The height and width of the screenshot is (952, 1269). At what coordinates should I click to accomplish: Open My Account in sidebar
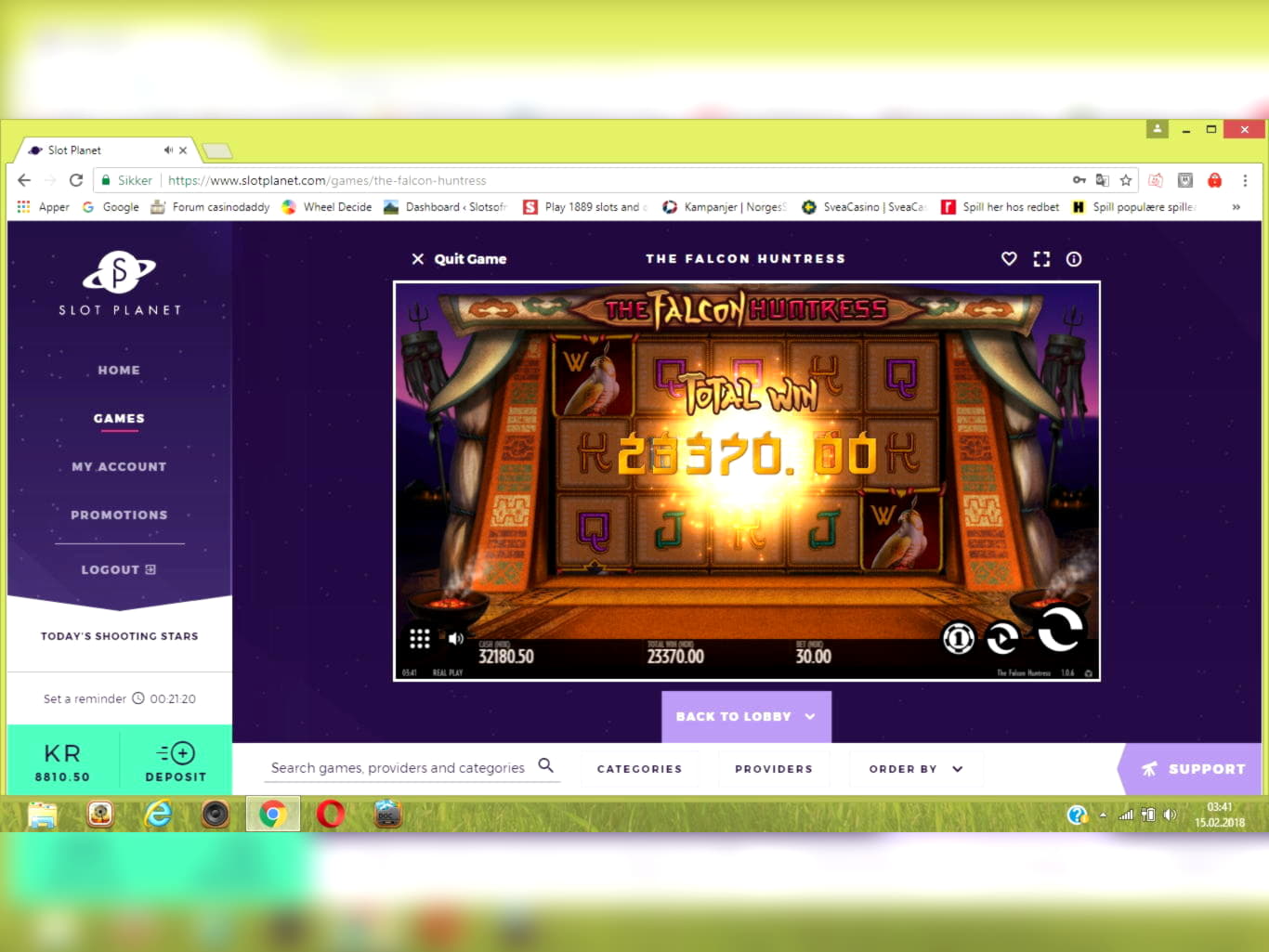coord(119,466)
